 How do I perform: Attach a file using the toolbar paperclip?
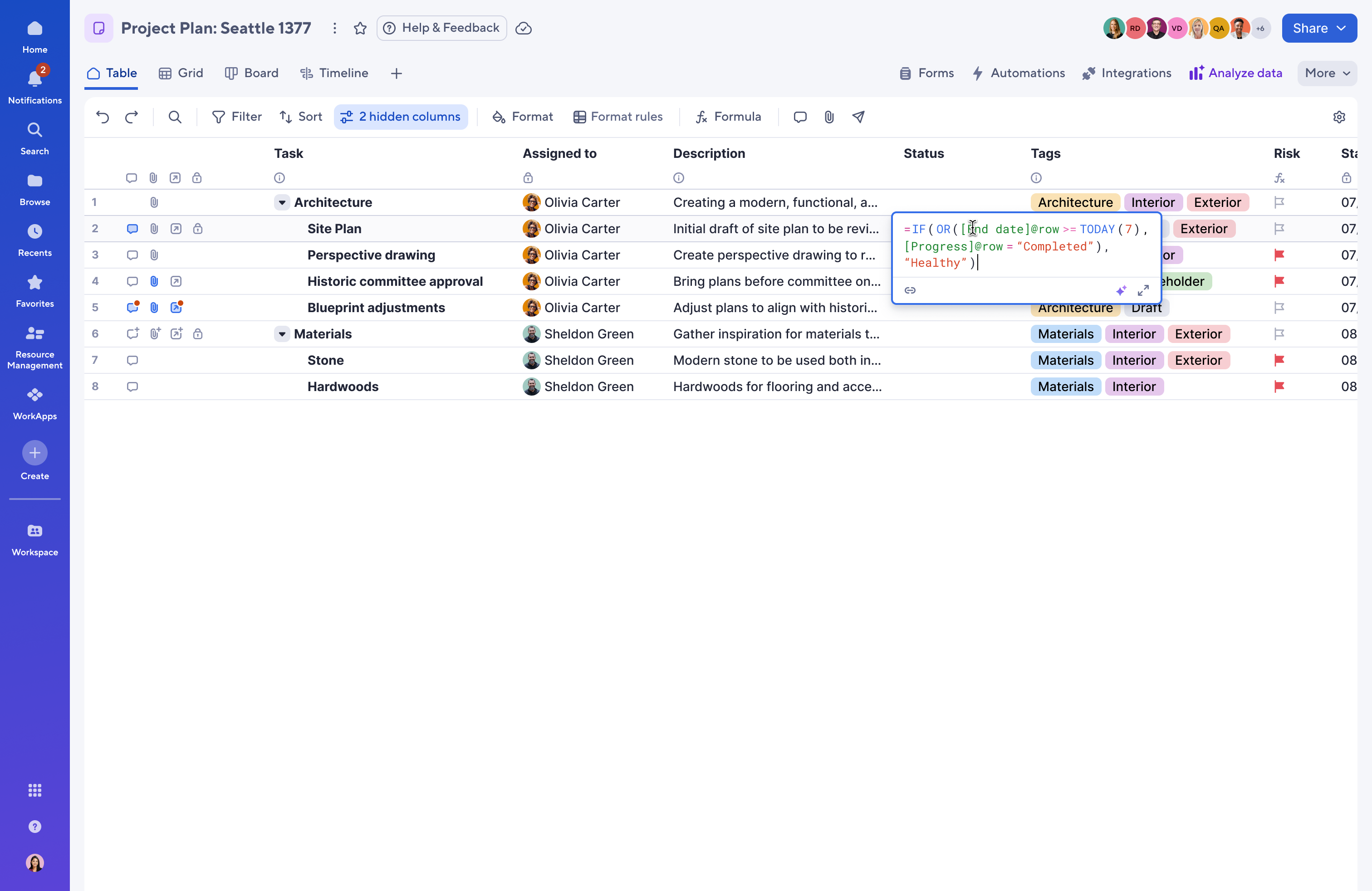[x=829, y=117]
